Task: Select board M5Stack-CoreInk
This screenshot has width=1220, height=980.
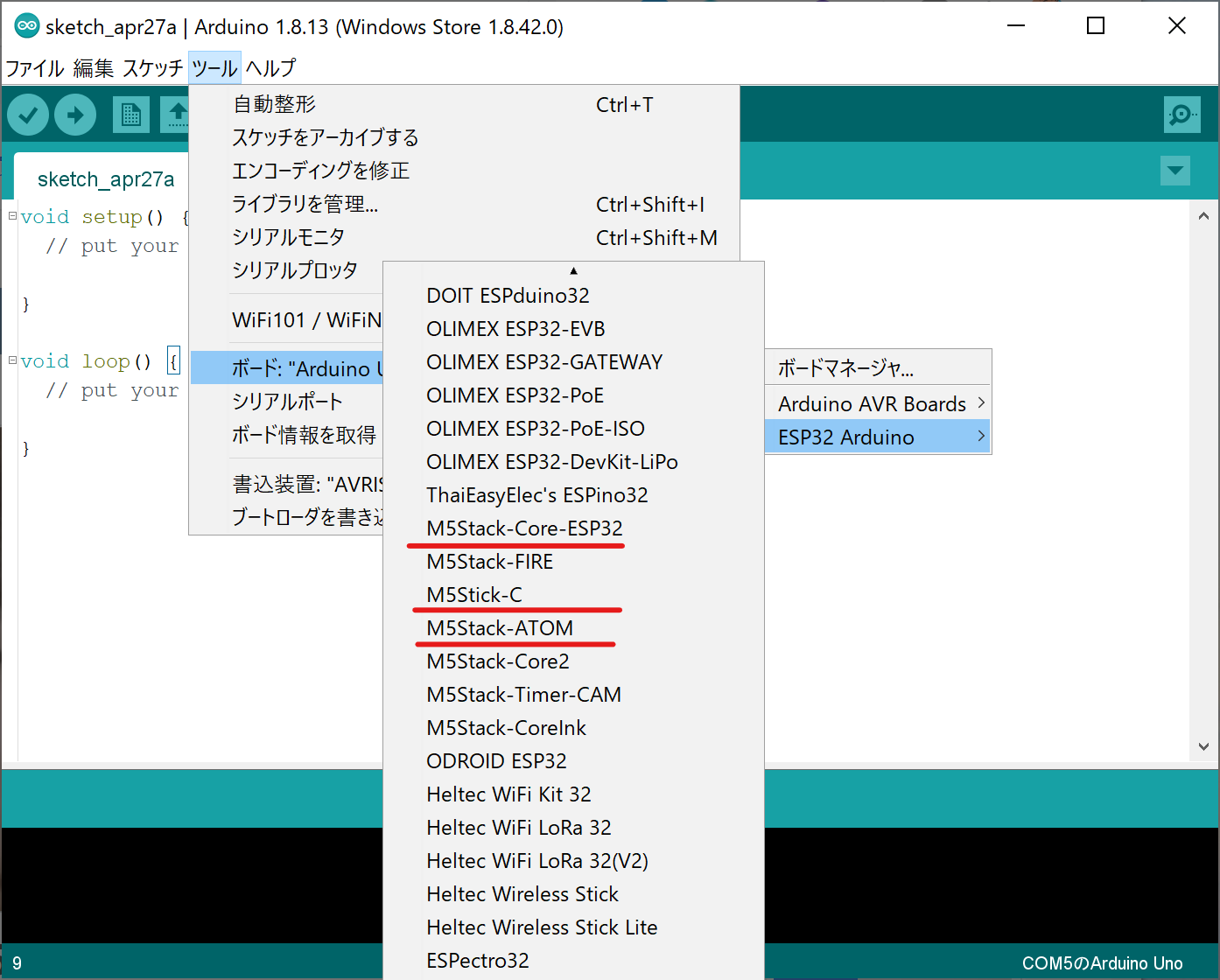Action: pos(573,728)
